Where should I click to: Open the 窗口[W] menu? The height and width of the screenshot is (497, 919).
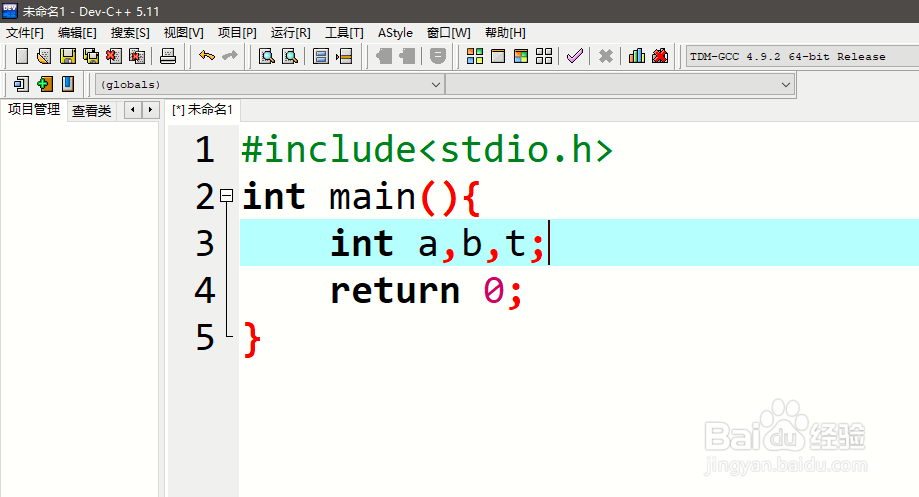(x=449, y=33)
